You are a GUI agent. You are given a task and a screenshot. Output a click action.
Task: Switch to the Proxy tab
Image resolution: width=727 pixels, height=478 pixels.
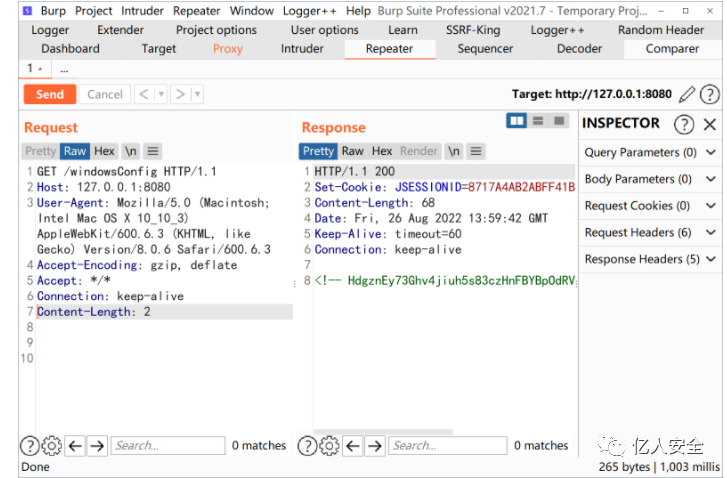point(228,49)
